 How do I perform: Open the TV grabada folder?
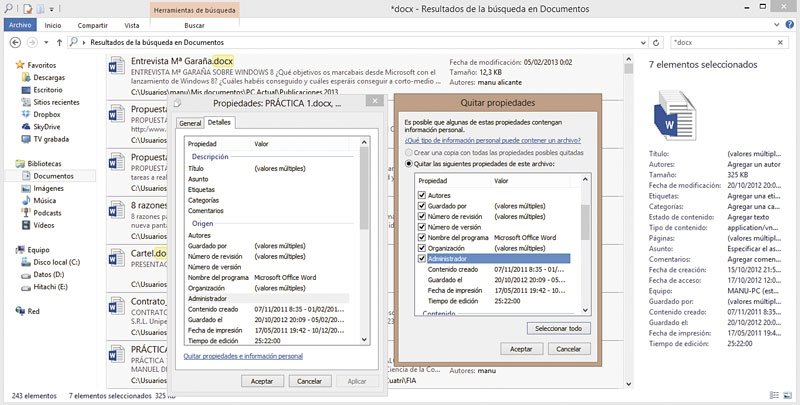51,139
